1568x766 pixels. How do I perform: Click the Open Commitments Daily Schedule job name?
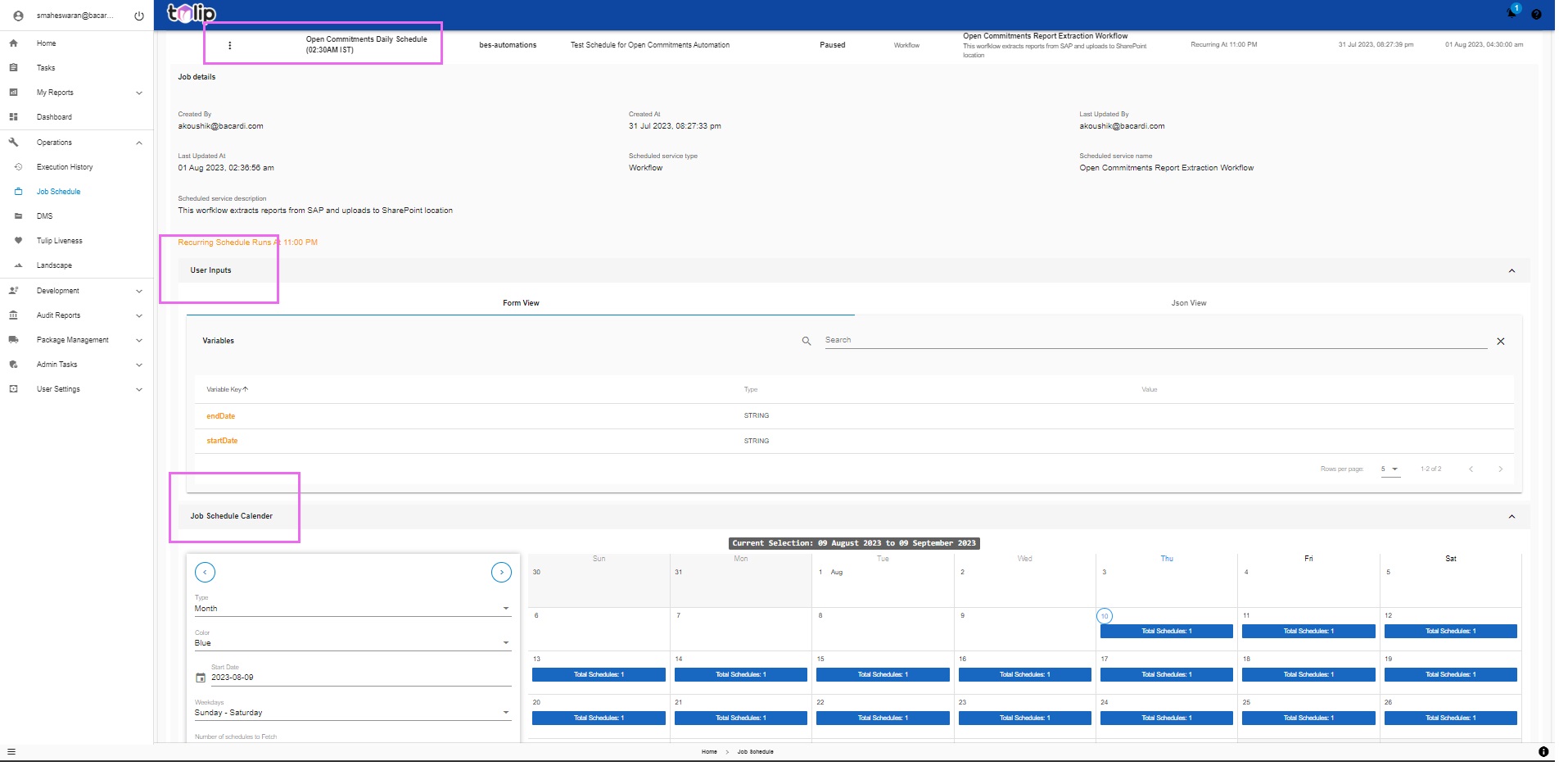(x=366, y=44)
